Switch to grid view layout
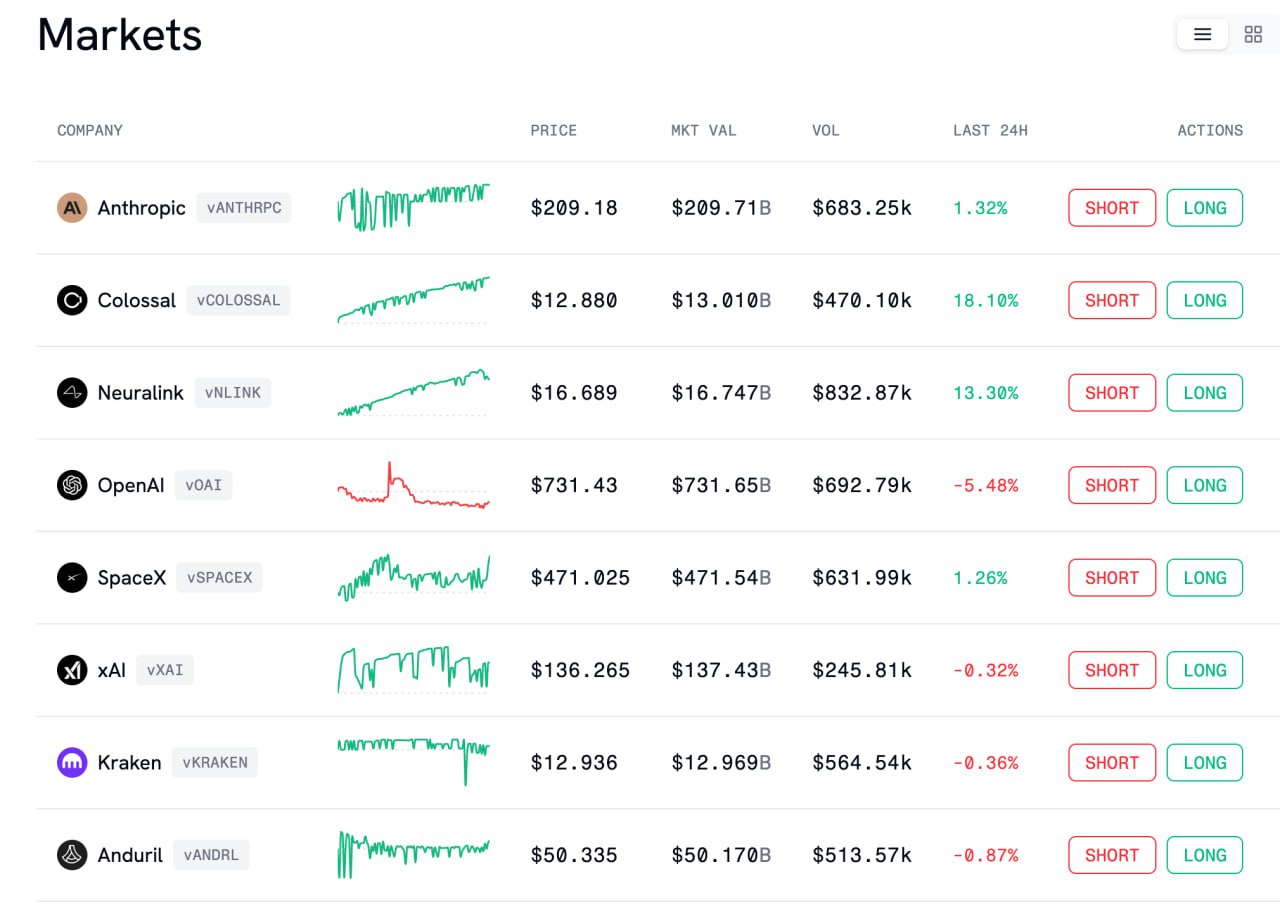 [1253, 35]
